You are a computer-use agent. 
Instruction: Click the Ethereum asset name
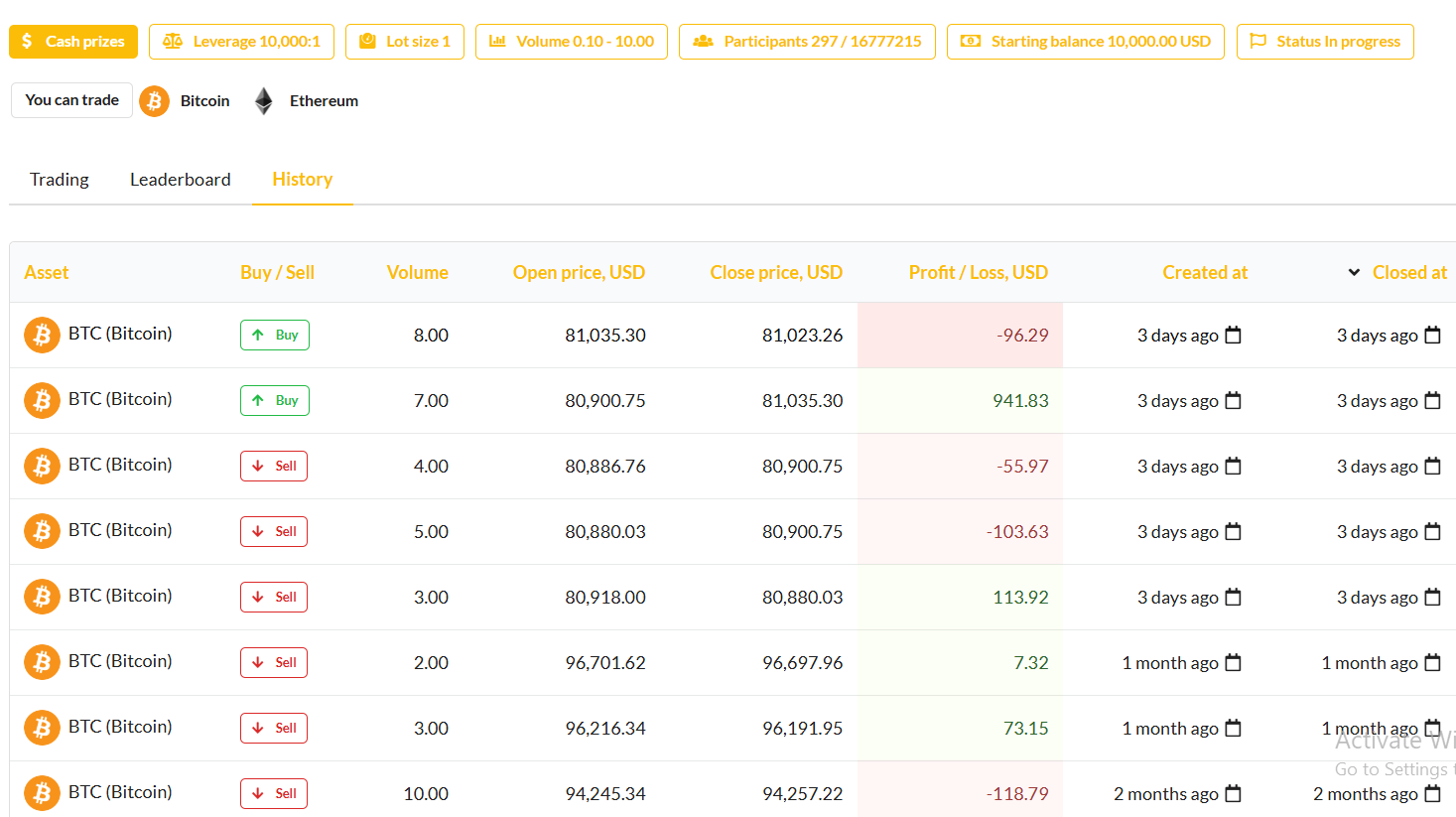pyautogui.click(x=324, y=101)
